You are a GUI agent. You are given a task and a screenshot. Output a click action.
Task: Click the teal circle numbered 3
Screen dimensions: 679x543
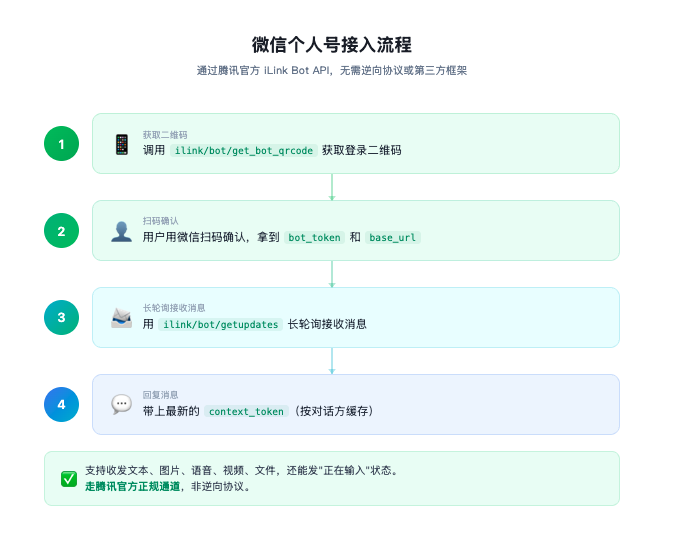61,318
